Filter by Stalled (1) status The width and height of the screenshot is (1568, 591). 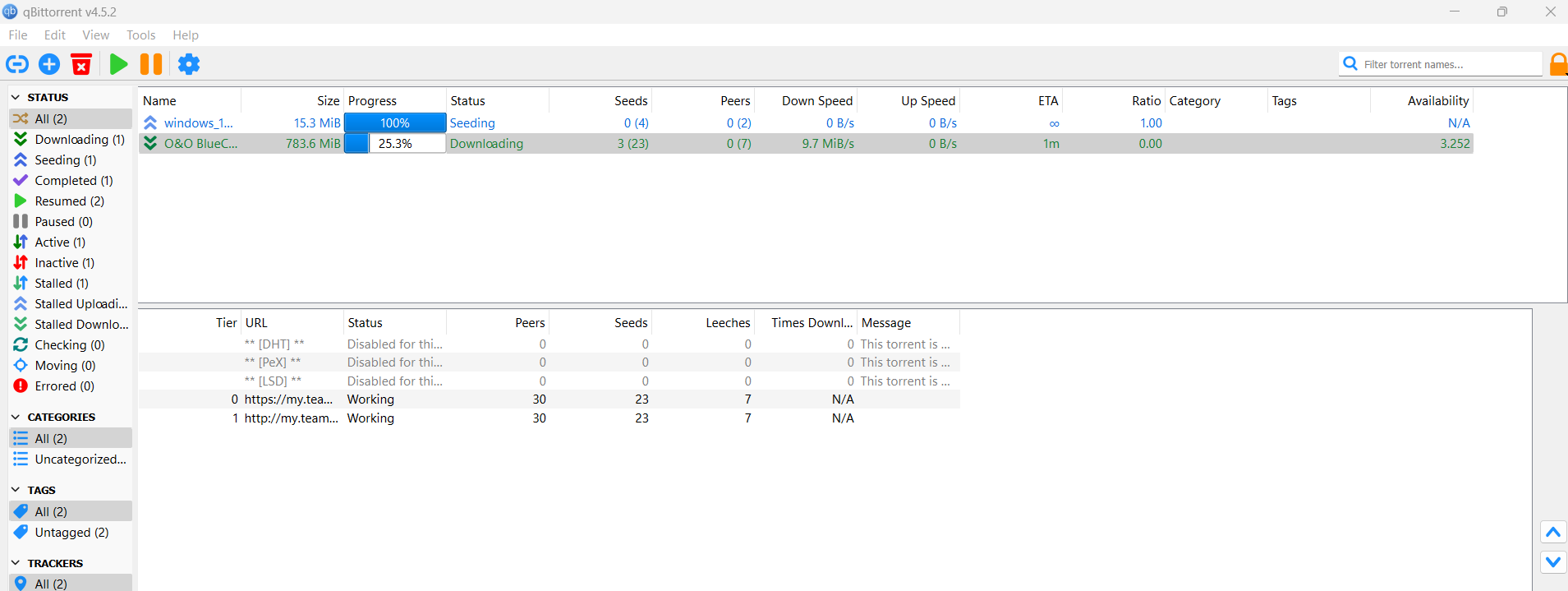71,283
